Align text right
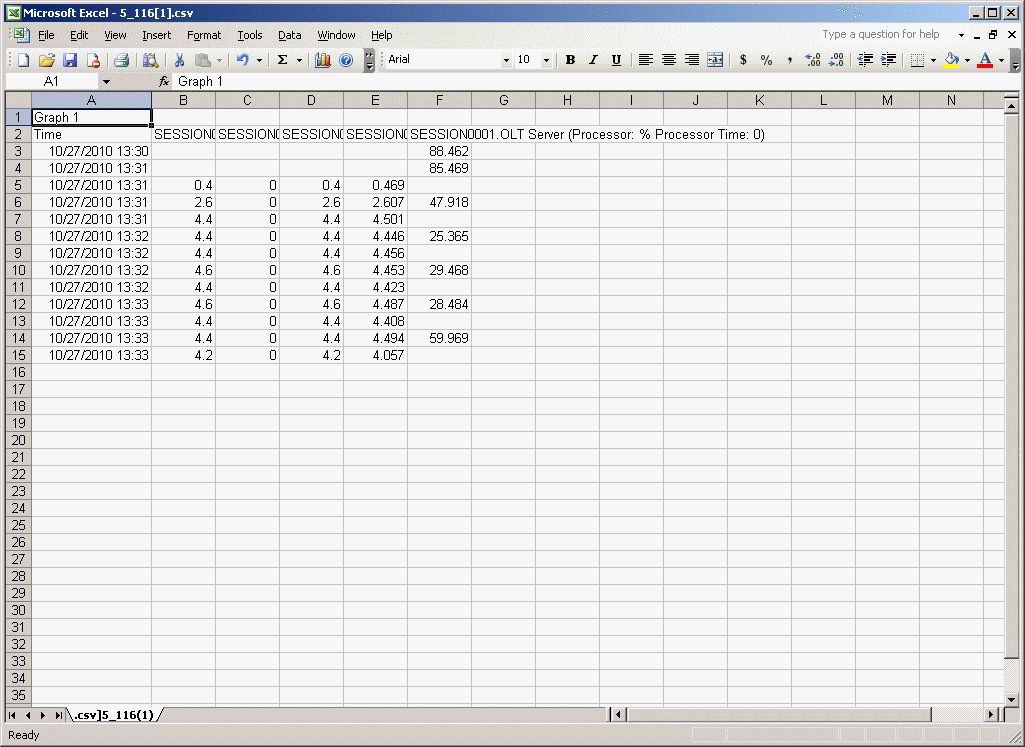 coord(692,60)
